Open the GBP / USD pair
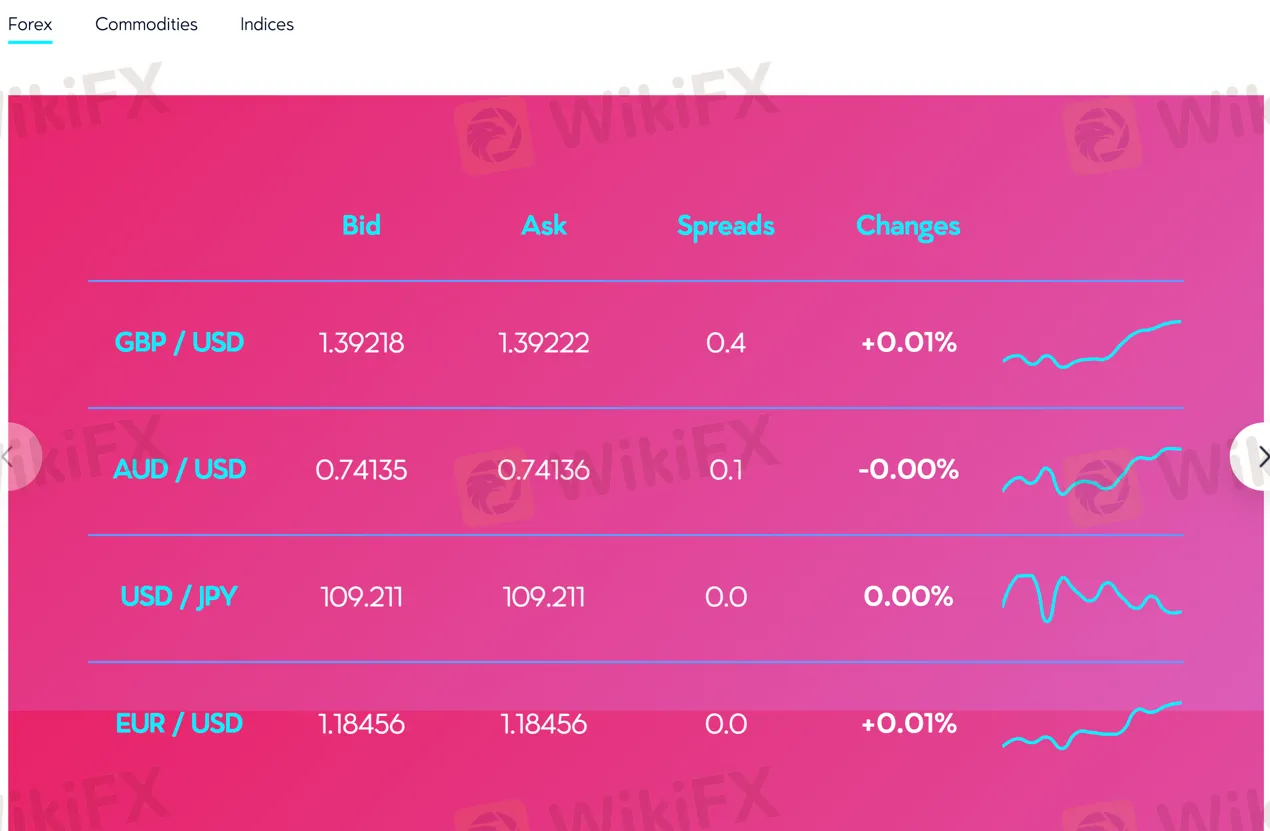The image size is (1270, 831). pos(179,342)
